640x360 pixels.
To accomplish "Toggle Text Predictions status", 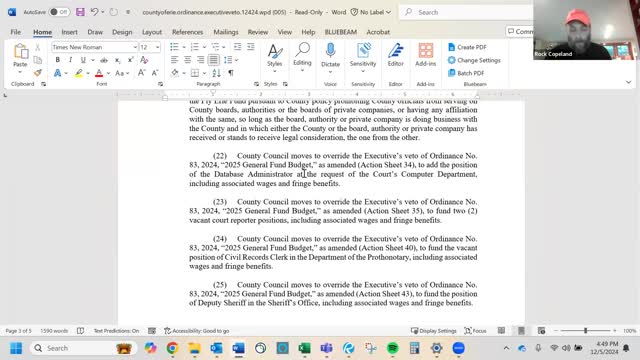I will click(x=116, y=331).
